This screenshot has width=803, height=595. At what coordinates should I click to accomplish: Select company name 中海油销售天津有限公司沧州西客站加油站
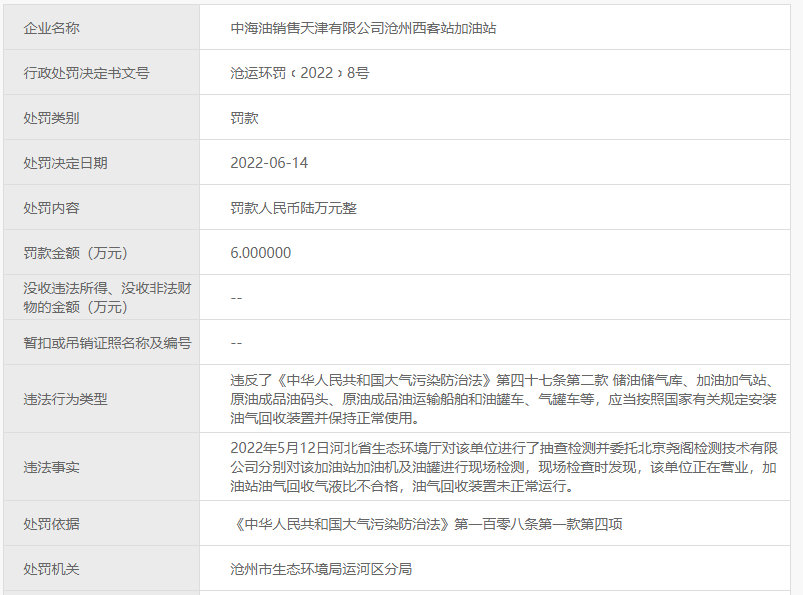pyautogui.click(x=363, y=28)
